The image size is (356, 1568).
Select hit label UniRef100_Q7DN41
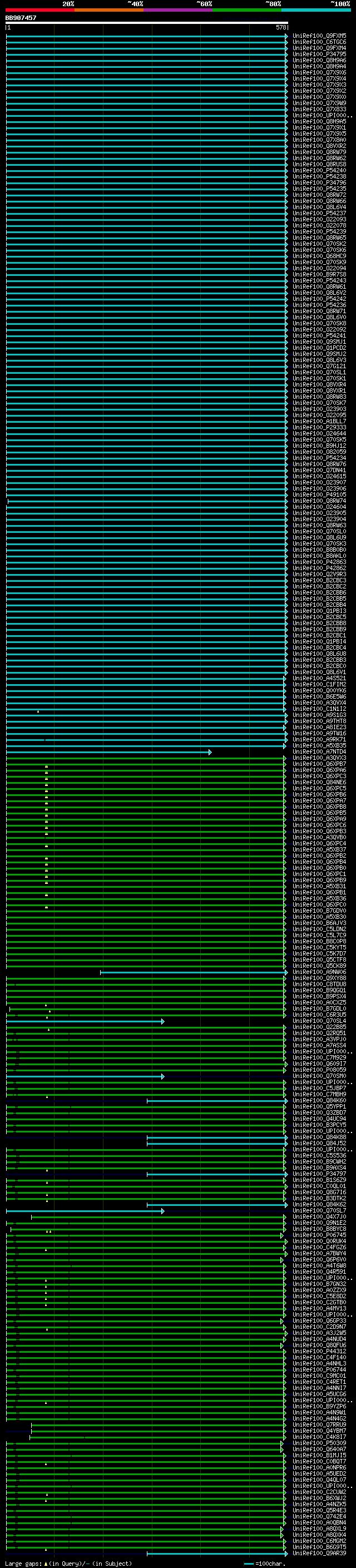tap(319, 471)
